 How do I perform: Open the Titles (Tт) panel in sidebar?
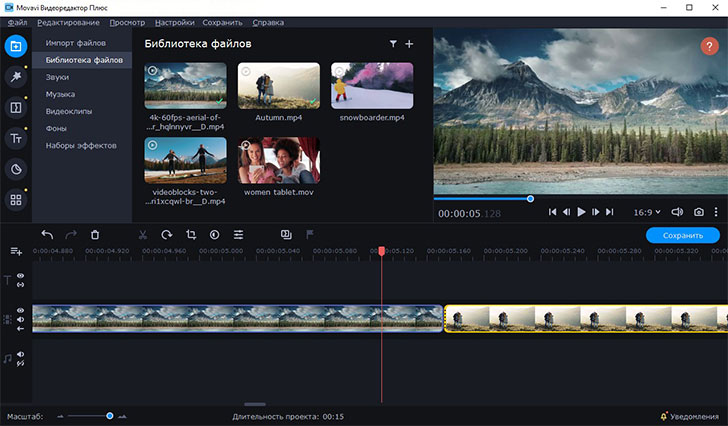(x=16, y=138)
